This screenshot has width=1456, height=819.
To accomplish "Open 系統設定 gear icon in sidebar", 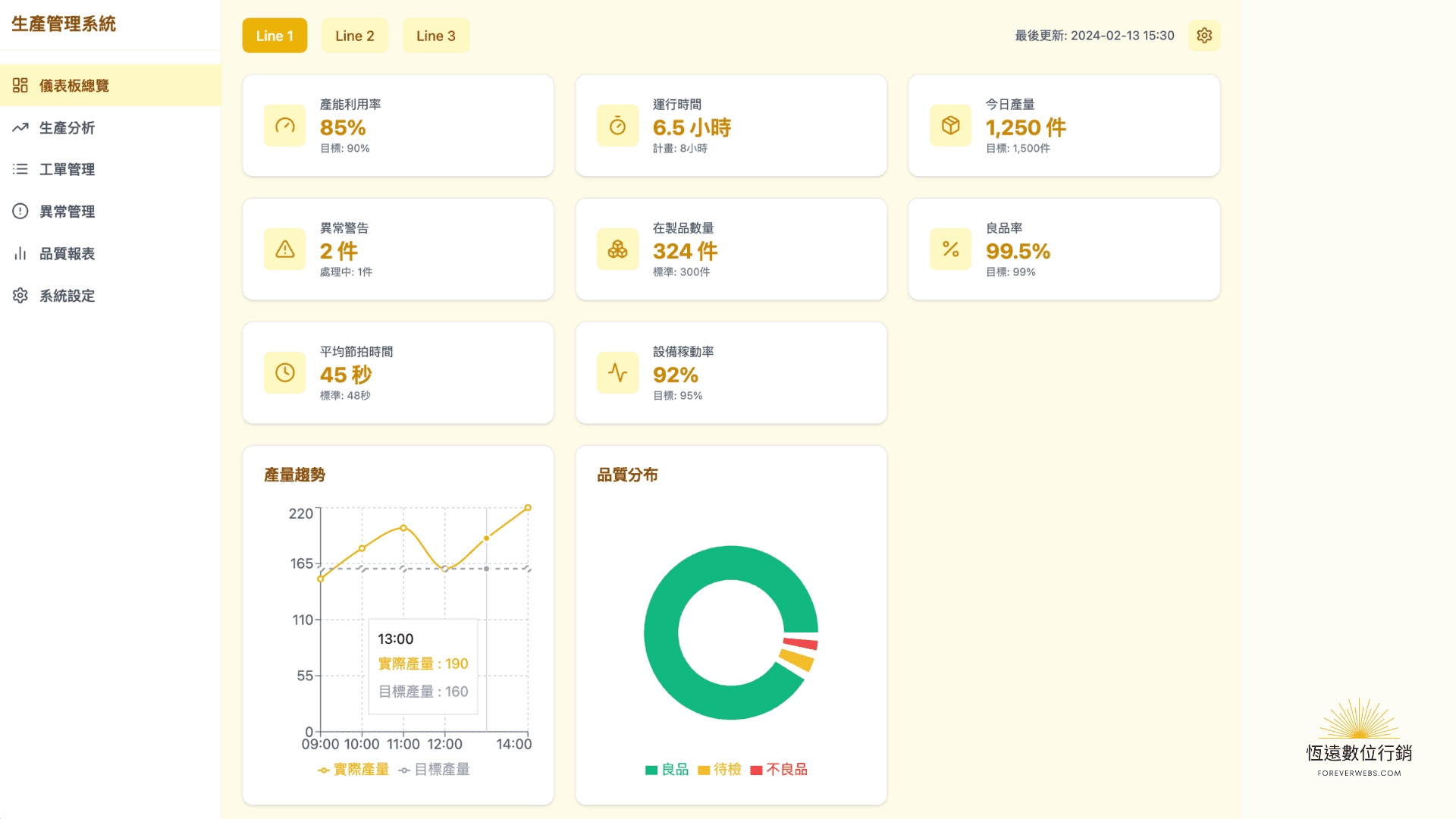I will [20, 296].
